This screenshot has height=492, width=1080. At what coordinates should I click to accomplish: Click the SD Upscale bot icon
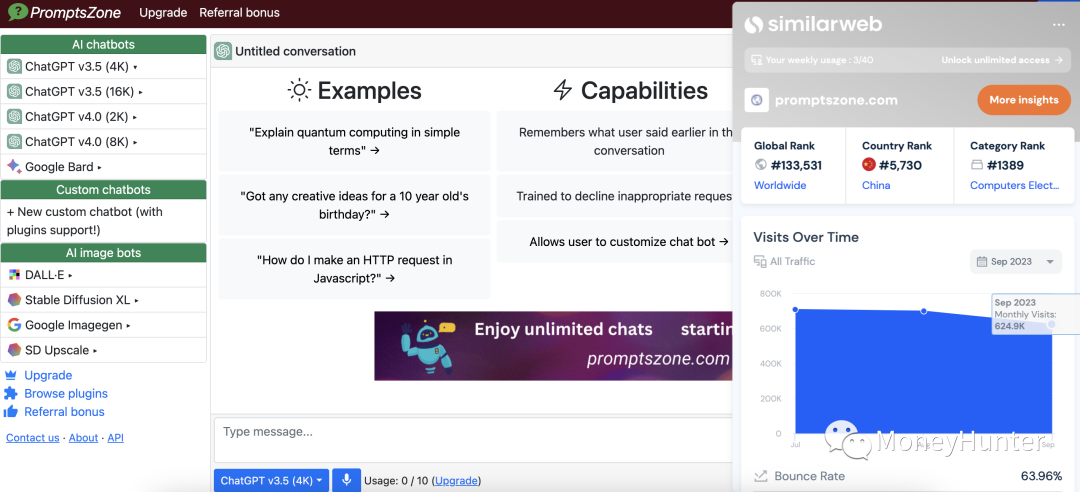pos(14,350)
